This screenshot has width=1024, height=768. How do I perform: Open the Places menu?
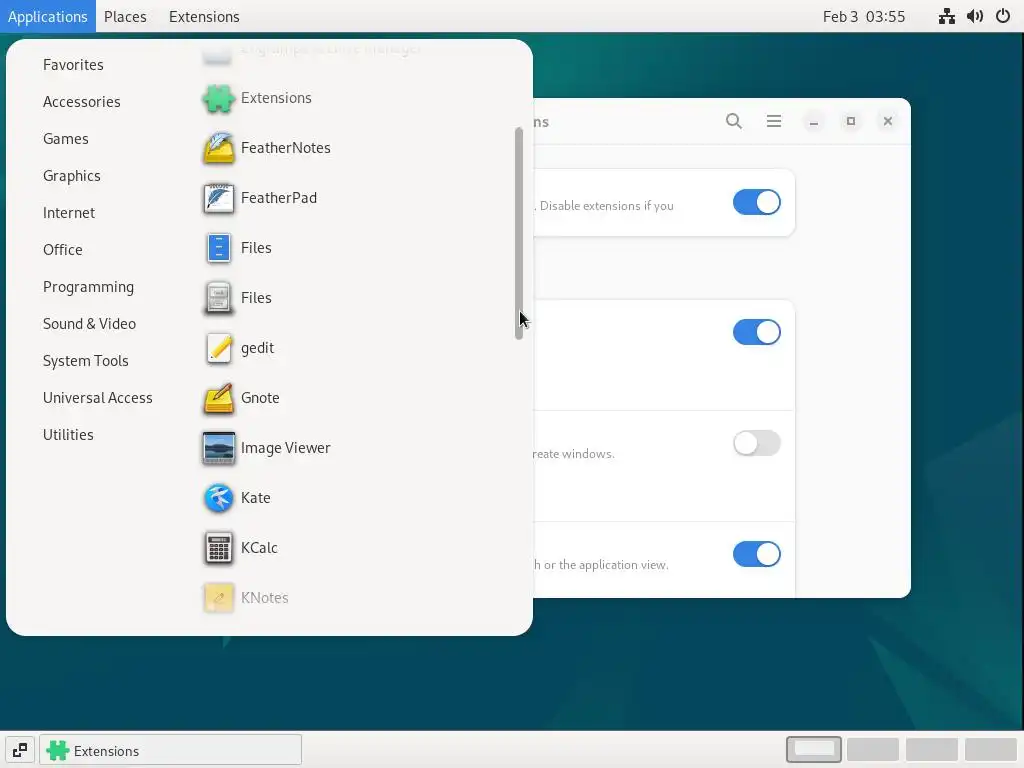(125, 16)
